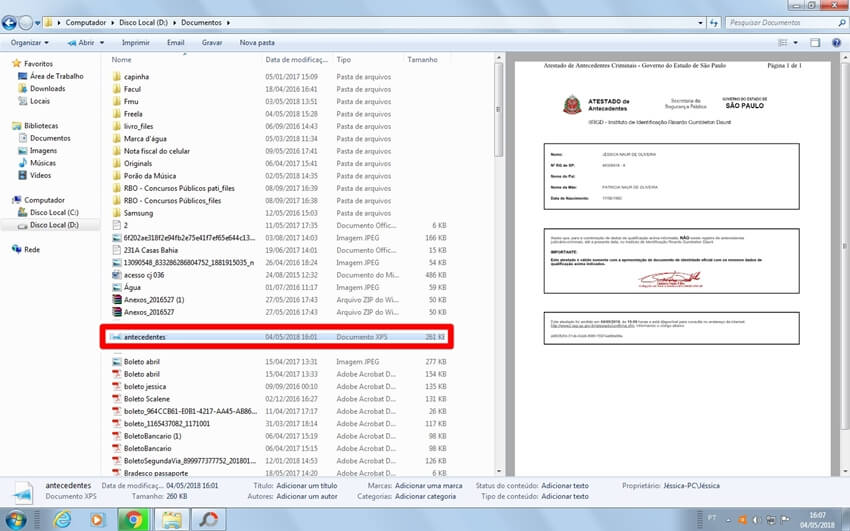Screen dimensions: 850x531
Task: Click the help question mark icon
Action: 837,43
